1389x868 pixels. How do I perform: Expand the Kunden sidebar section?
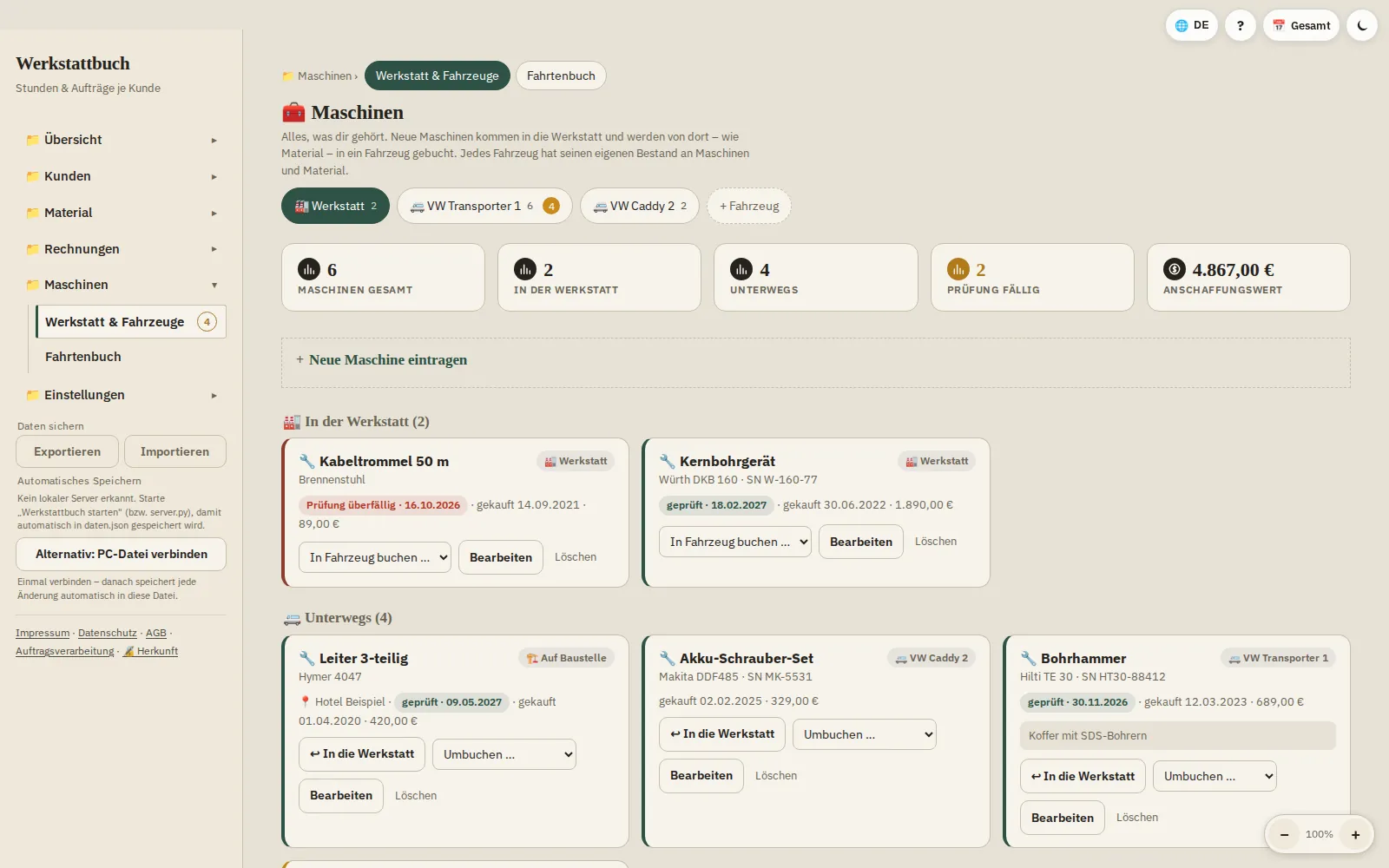coord(121,176)
